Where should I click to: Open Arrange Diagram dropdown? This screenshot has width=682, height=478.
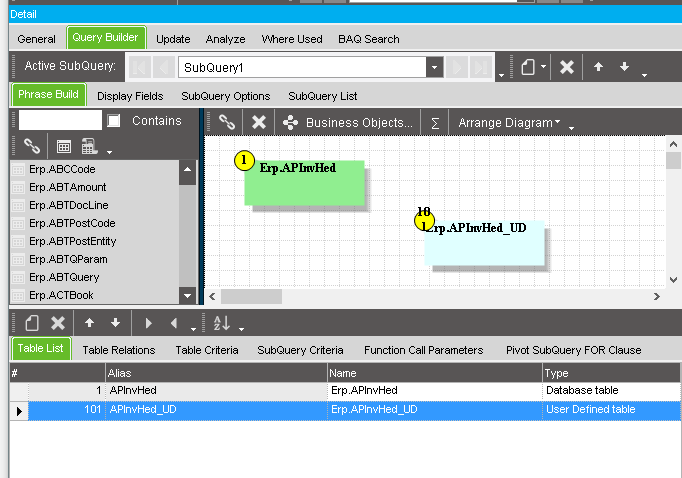(509, 123)
